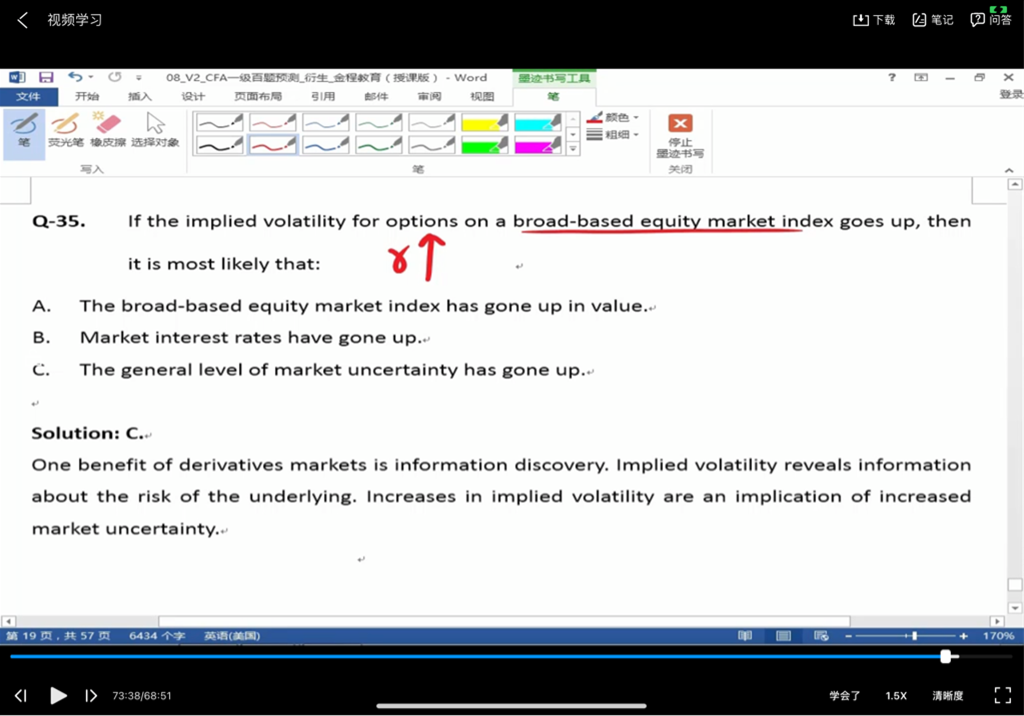Viewport: 1024px width, 716px height.
Task: Mark lesson learned with 学会了
Action: [x=844, y=695]
